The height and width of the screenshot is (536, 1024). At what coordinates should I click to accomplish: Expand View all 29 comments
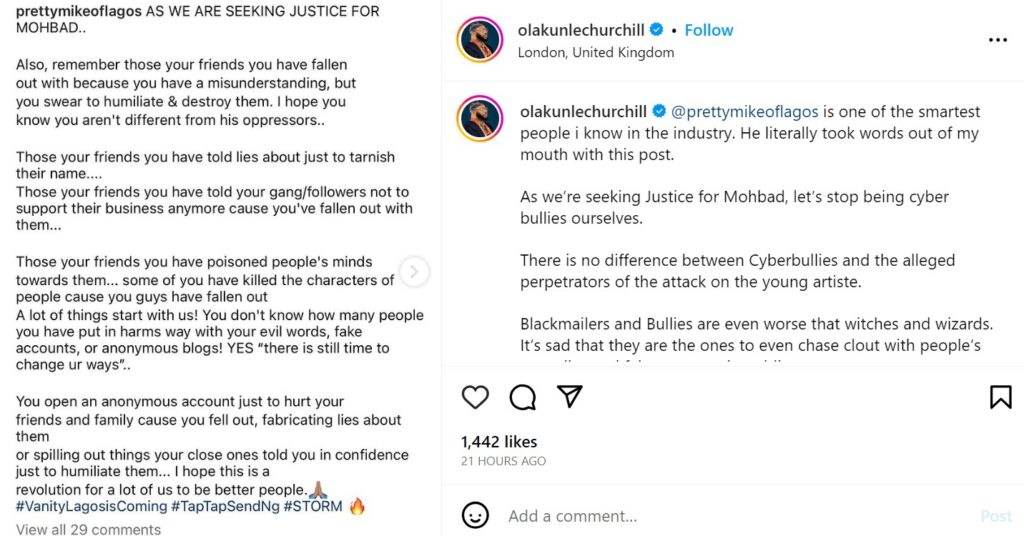(x=88, y=529)
